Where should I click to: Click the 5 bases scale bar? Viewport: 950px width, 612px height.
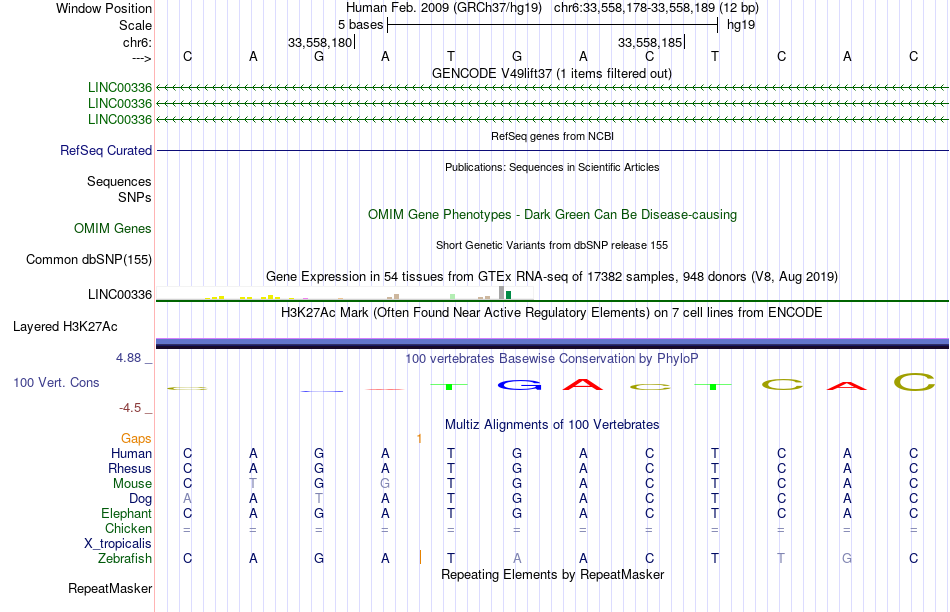pyautogui.click(x=553, y=25)
